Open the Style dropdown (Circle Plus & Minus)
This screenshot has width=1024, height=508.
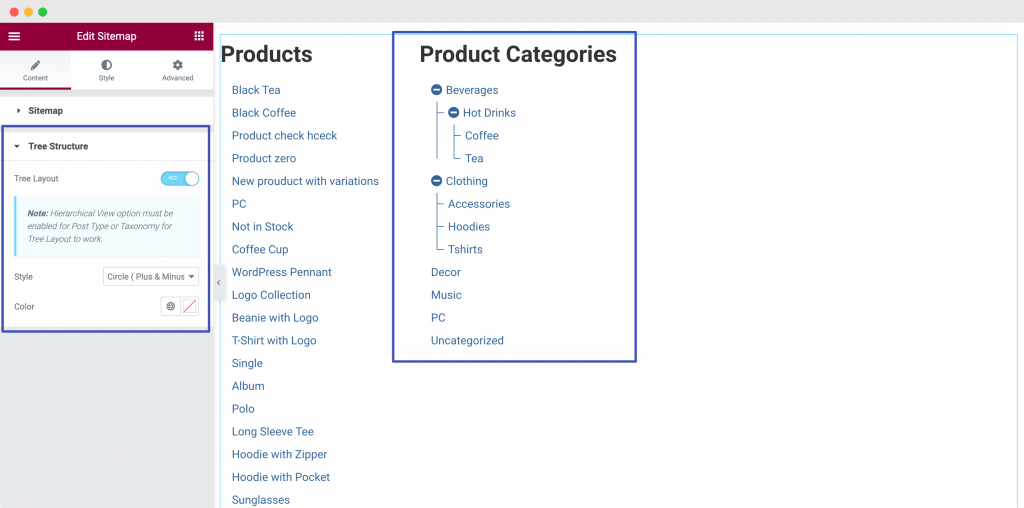click(151, 277)
